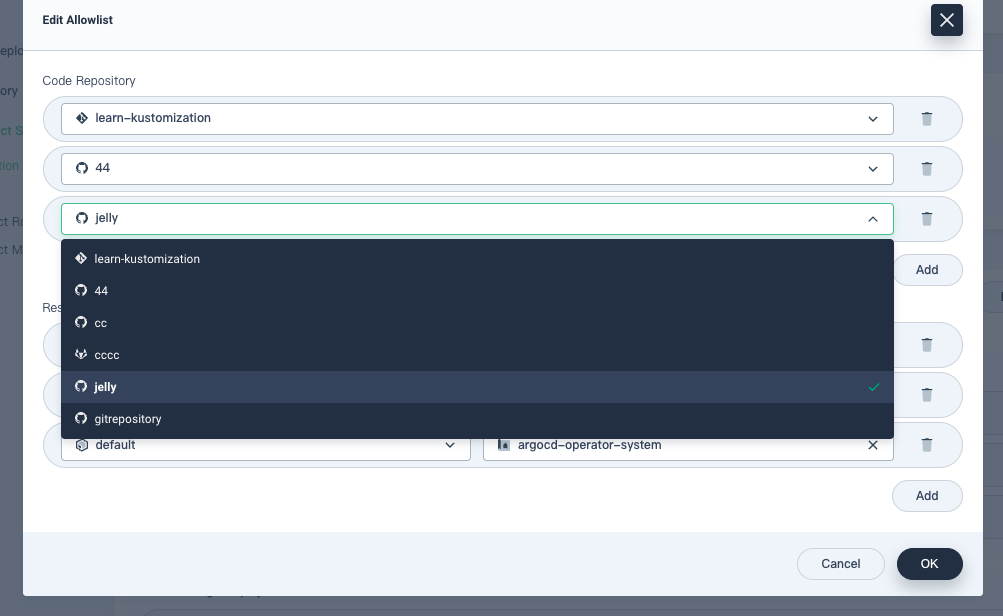Click the cluster icon next to argocd-operator-system

pos(504,445)
